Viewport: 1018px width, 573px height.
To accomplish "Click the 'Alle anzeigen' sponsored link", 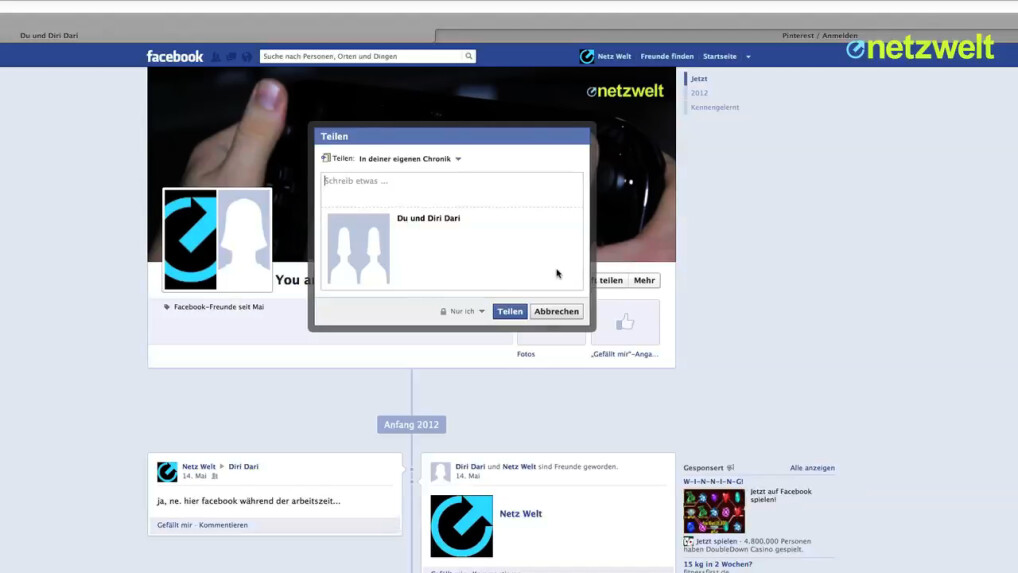I will pyautogui.click(x=812, y=468).
